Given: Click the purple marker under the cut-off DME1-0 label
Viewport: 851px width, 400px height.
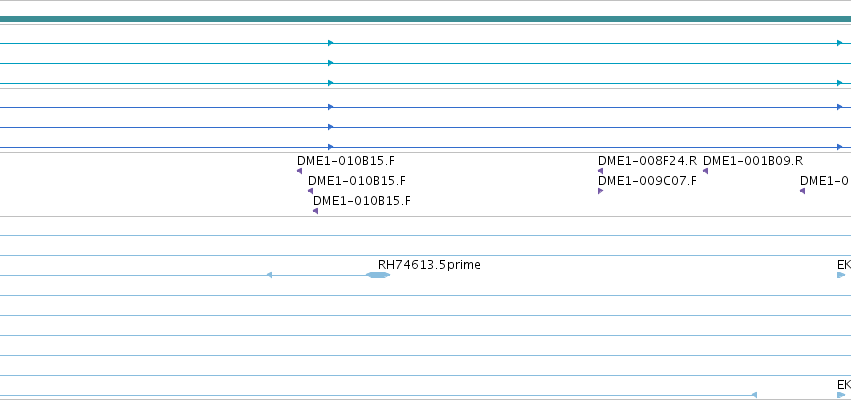Looking at the screenshot, I should tap(802, 191).
